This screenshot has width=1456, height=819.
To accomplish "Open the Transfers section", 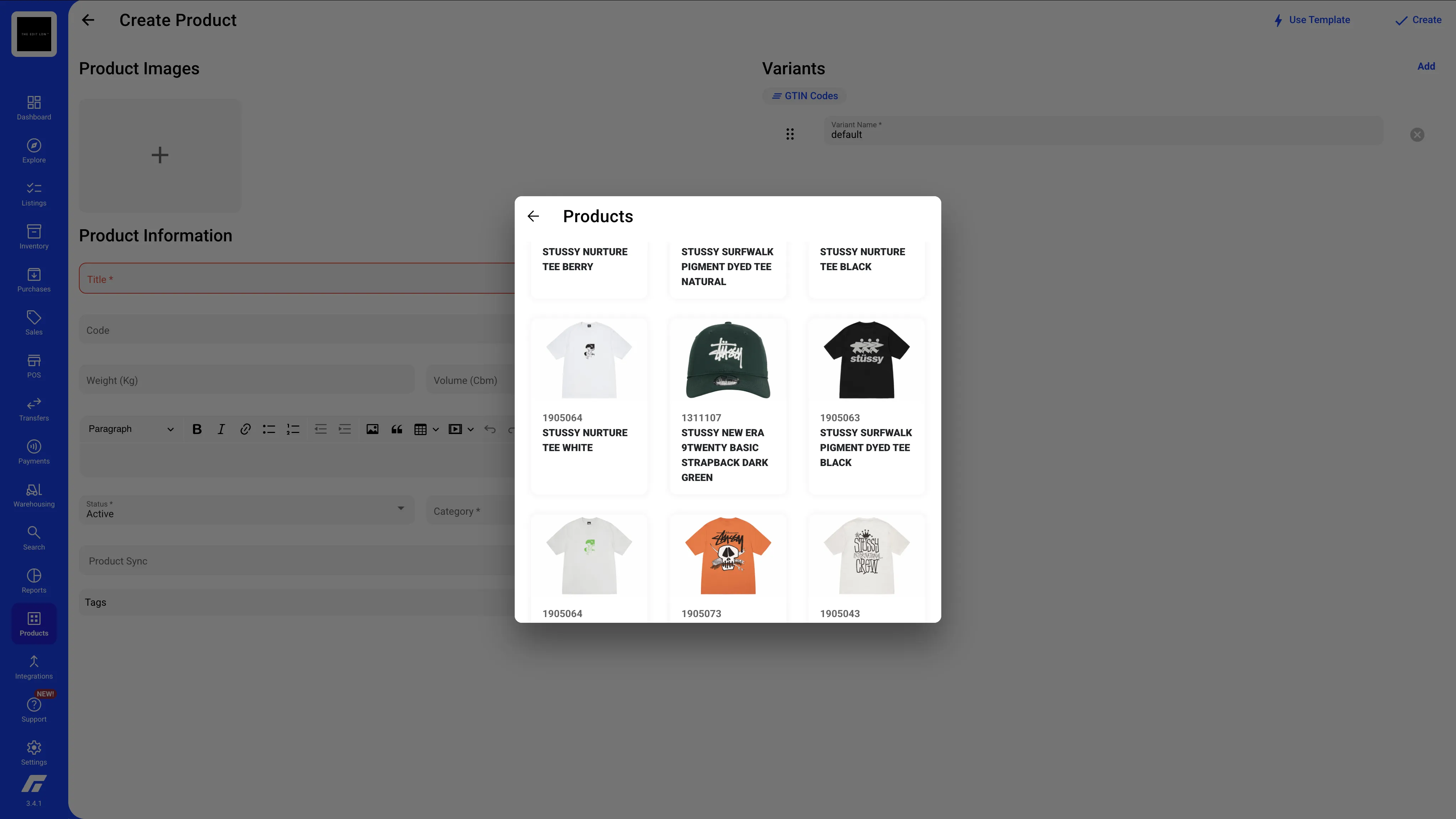I will click(33, 408).
